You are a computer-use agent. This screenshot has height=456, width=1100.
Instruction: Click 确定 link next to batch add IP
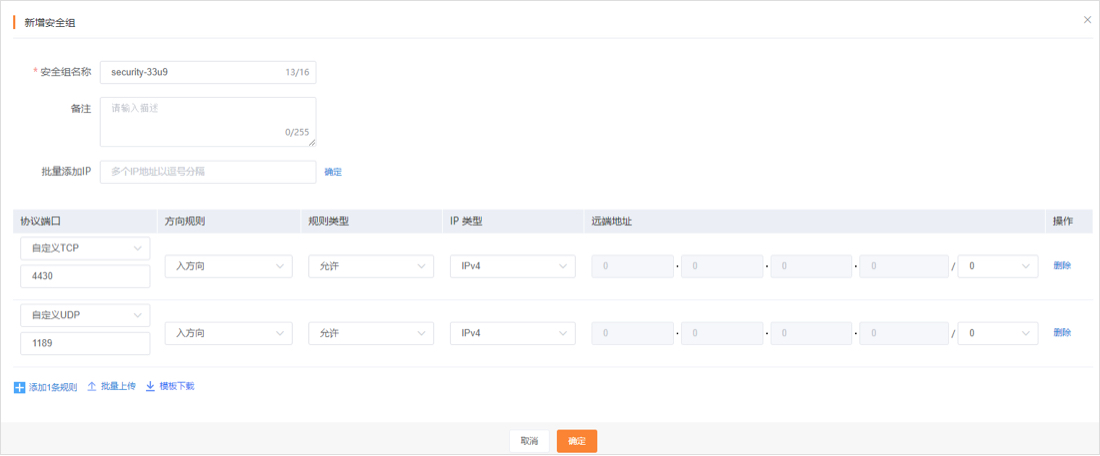tap(333, 172)
